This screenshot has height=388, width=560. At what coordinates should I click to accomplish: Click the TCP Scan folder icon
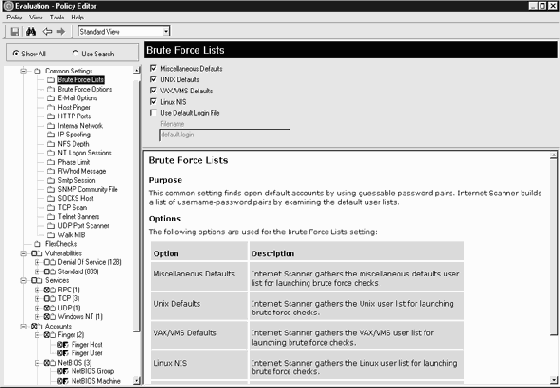[x=51, y=208]
